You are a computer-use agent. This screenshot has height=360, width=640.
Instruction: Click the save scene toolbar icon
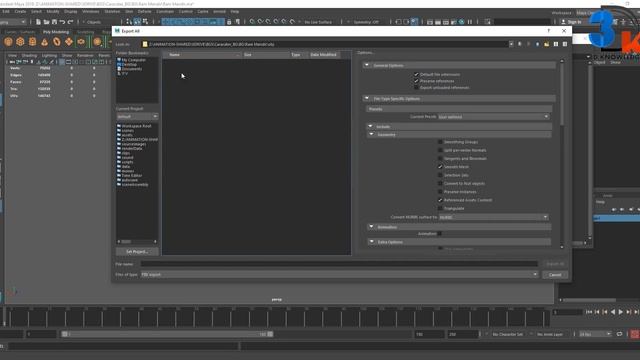coord(54,22)
